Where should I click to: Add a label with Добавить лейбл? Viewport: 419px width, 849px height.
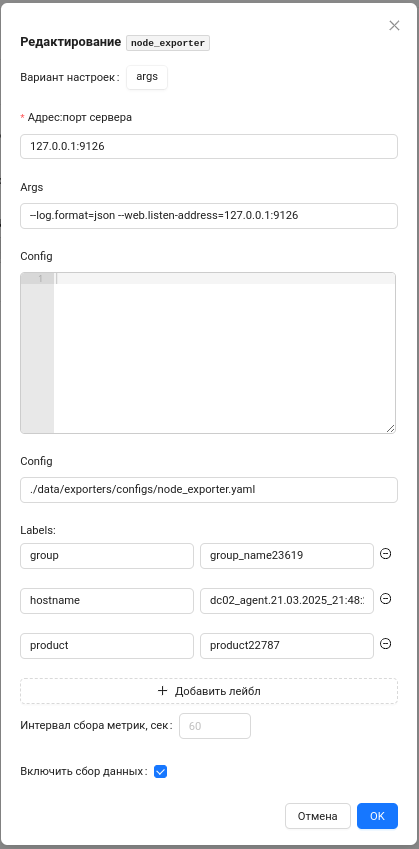[x=209, y=691]
